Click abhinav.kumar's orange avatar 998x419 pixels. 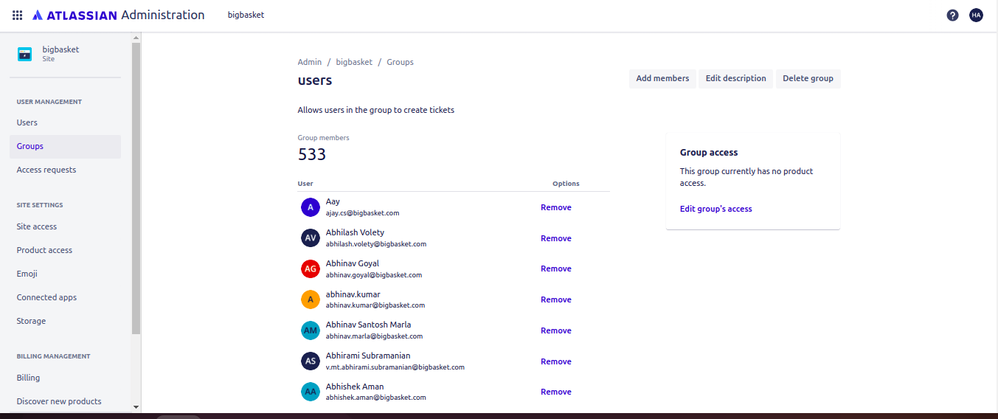click(310, 299)
